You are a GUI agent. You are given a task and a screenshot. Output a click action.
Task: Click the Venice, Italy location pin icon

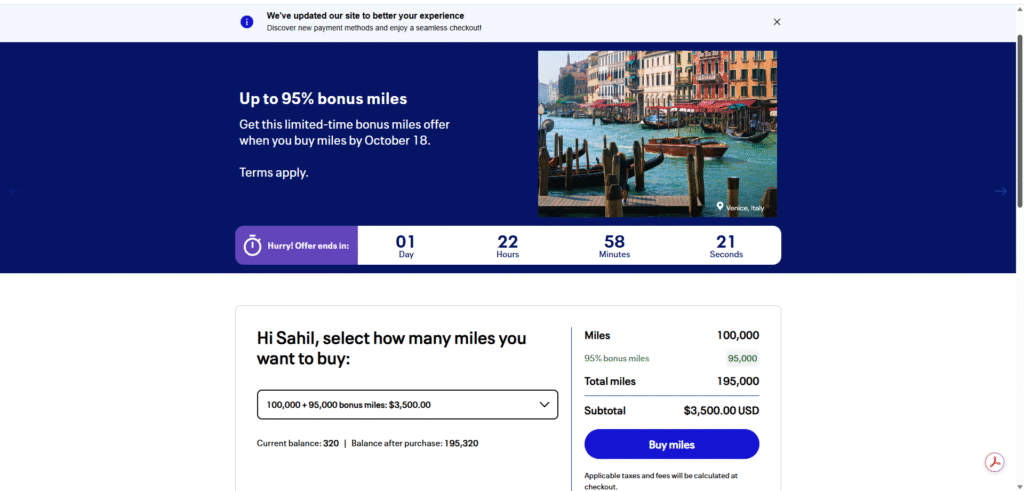point(720,207)
